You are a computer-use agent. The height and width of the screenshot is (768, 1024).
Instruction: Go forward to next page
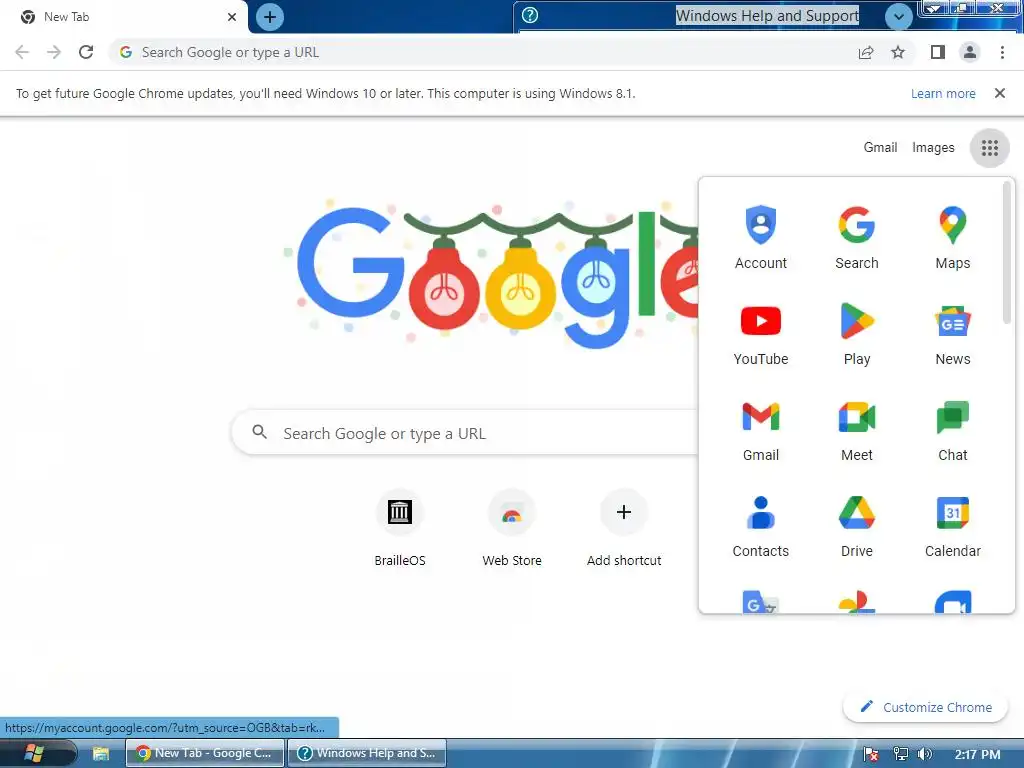pos(54,52)
